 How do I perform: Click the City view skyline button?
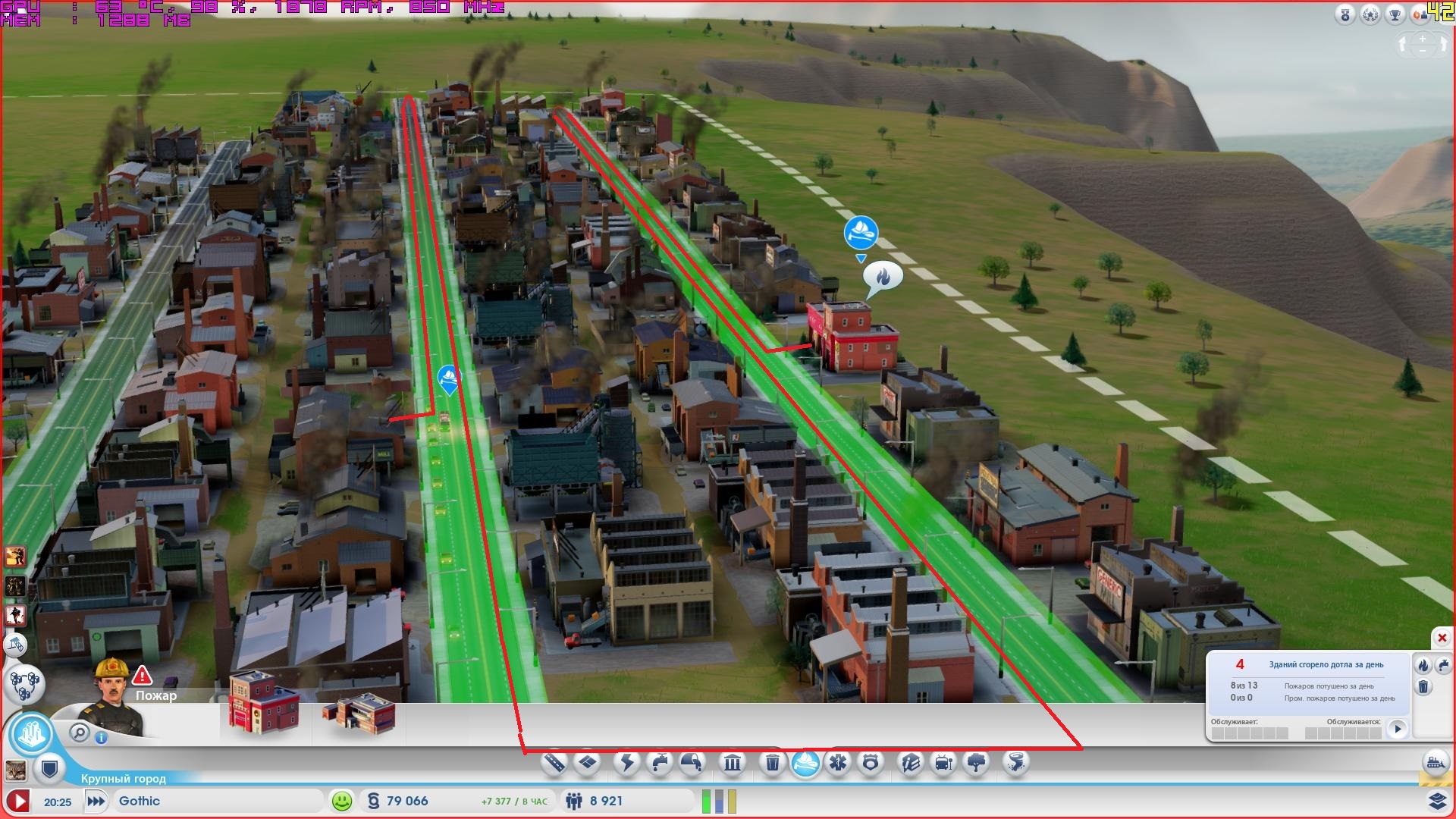32,735
